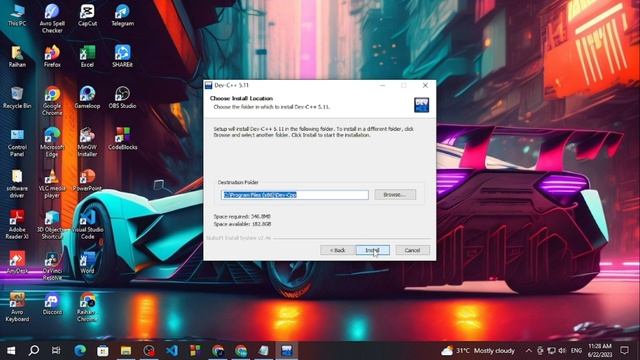This screenshot has width=640, height=360.
Task: Click the Install button
Action: 372,250
